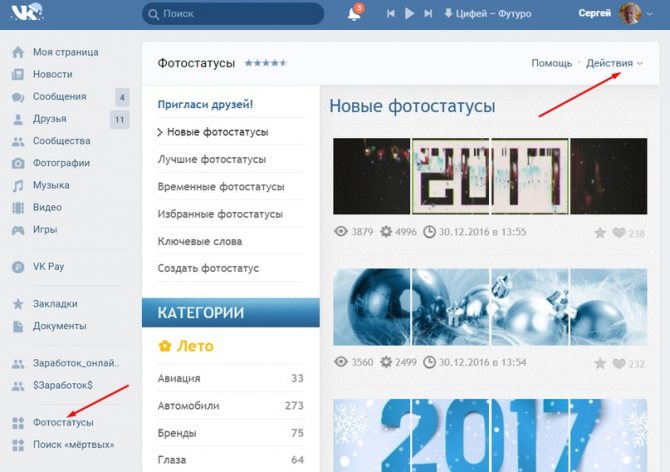
Task: Click the search field in header
Action: (233, 14)
